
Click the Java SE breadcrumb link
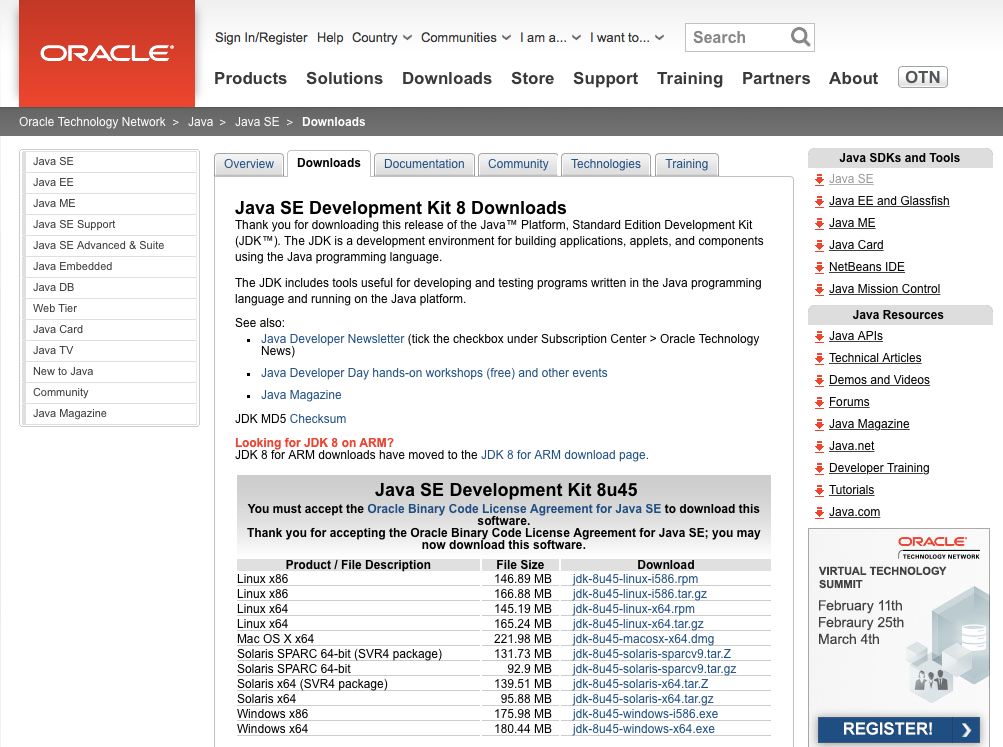257,122
